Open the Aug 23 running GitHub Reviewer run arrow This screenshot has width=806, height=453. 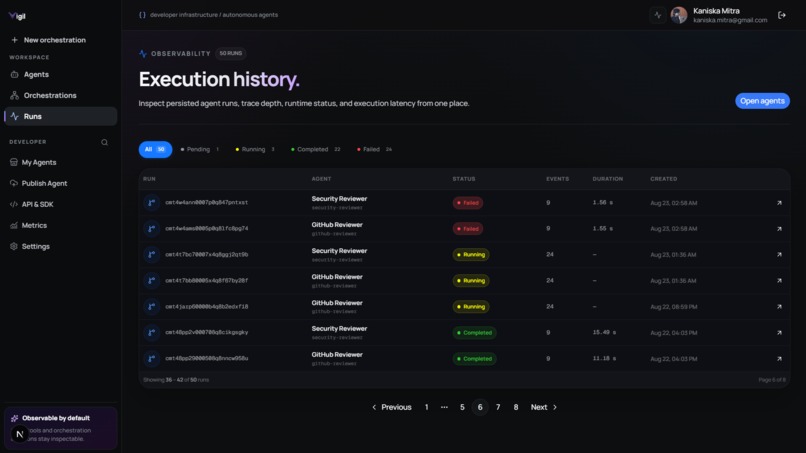click(x=779, y=281)
